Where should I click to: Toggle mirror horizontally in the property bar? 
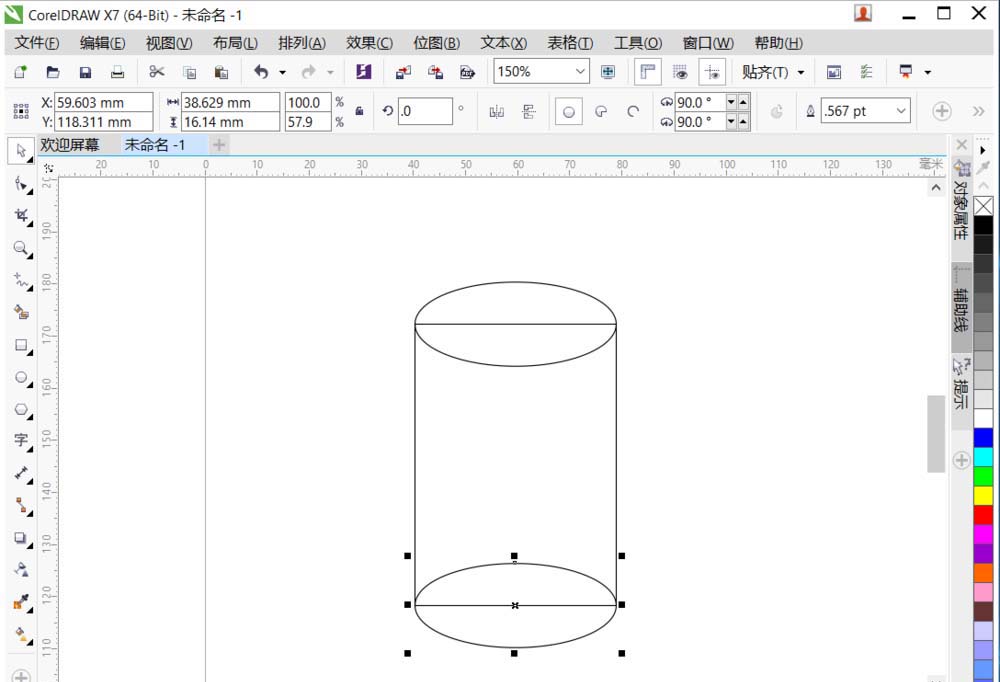[496, 110]
